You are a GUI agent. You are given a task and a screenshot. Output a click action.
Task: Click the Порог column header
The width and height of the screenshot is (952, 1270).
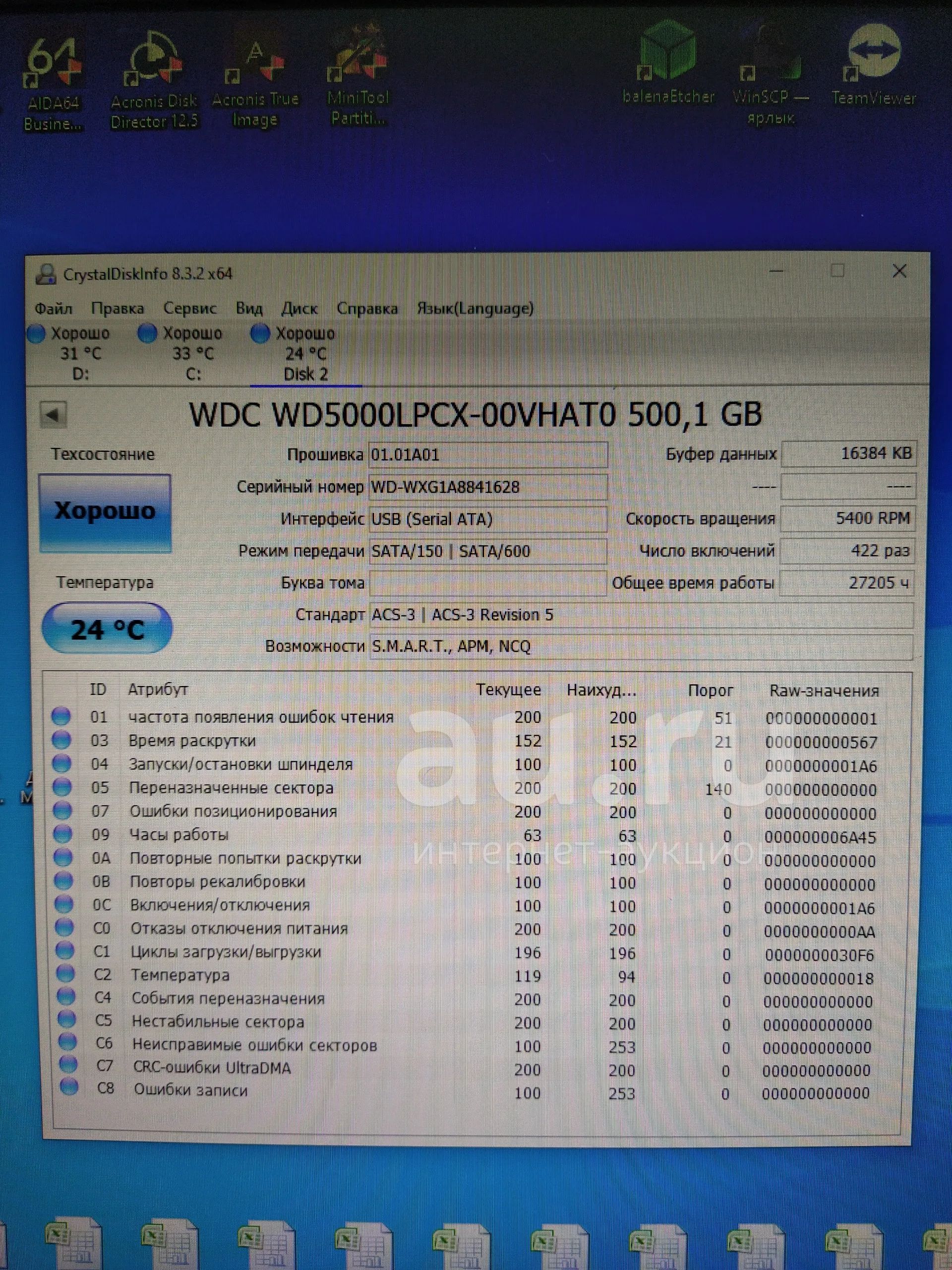(711, 690)
